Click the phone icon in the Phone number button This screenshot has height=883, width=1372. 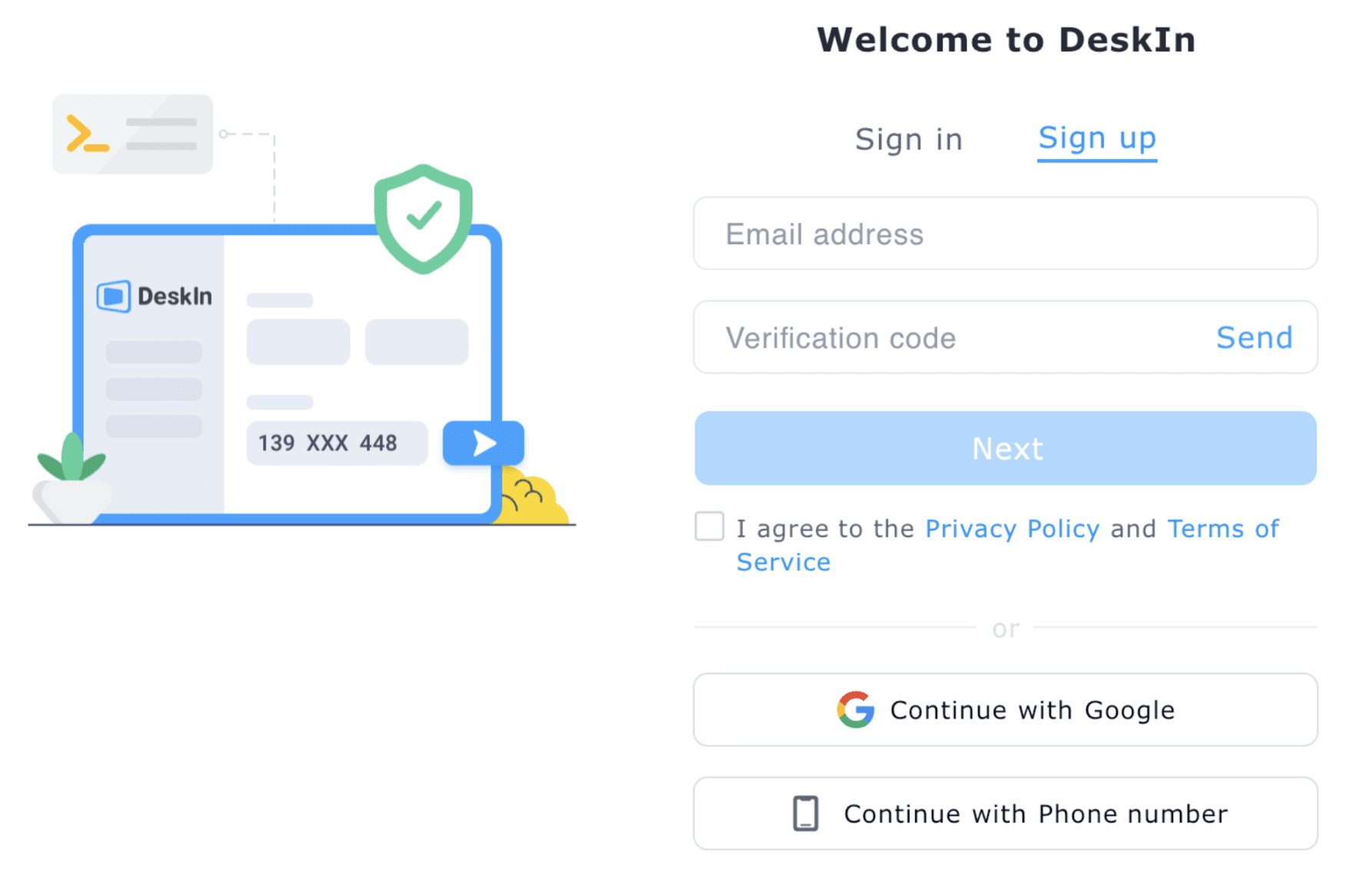click(805, 813)
